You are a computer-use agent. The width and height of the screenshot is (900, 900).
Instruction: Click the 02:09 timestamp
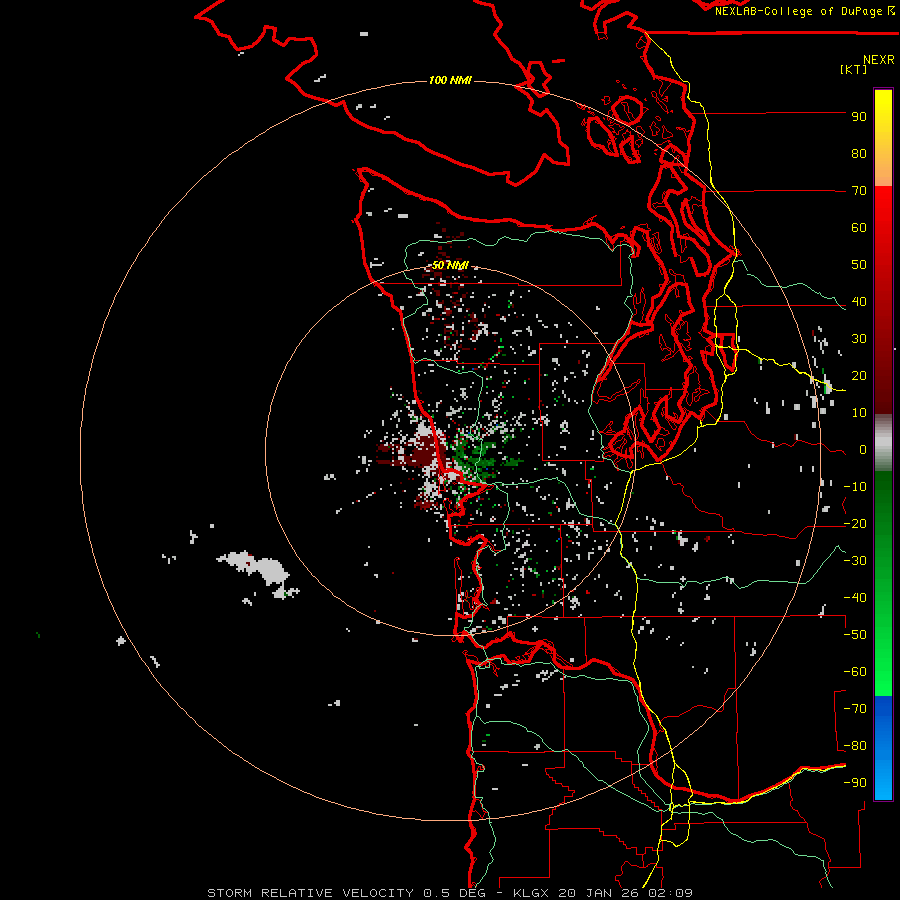click(670, 893)
